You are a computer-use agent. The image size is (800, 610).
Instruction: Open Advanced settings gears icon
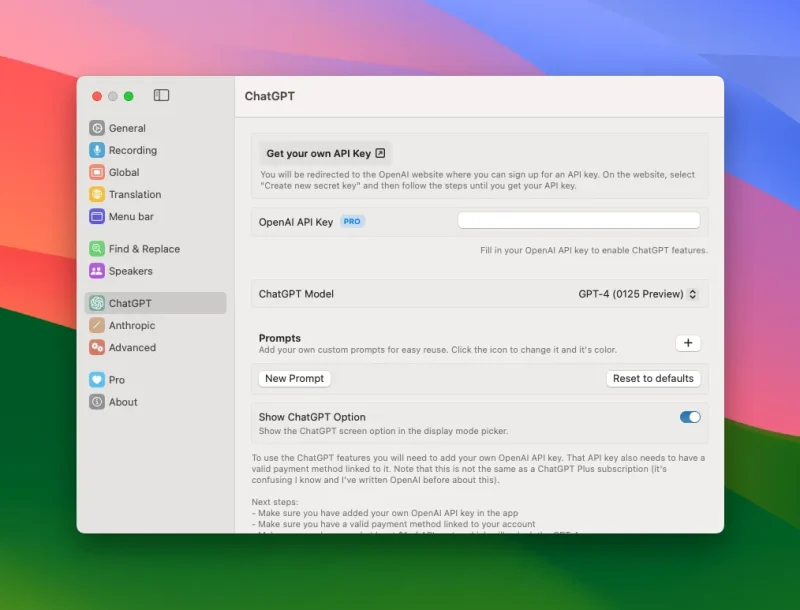tap(98, 347)
